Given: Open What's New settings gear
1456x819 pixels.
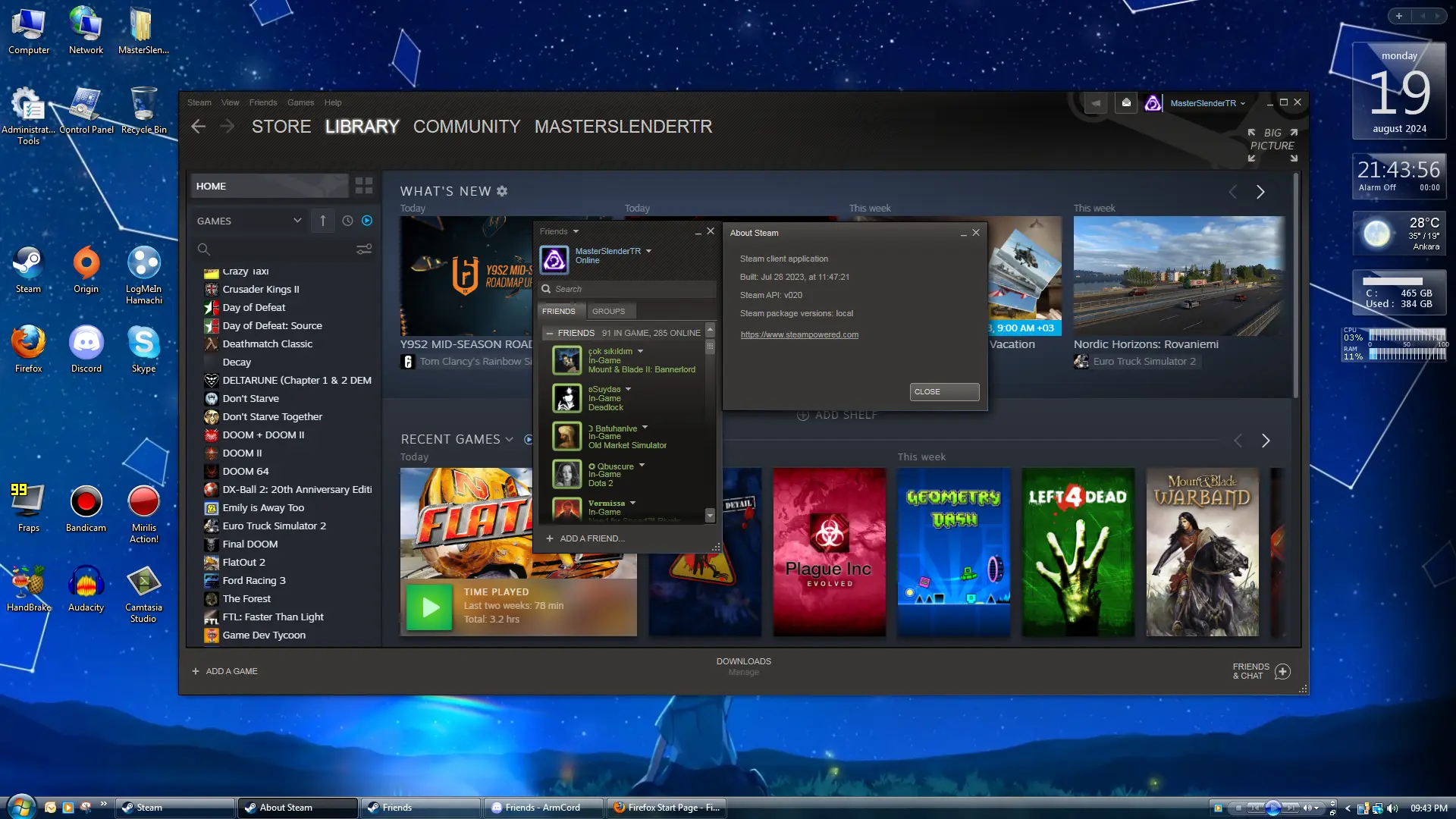Looking at the screenshot, I should [x=502, y=191].
